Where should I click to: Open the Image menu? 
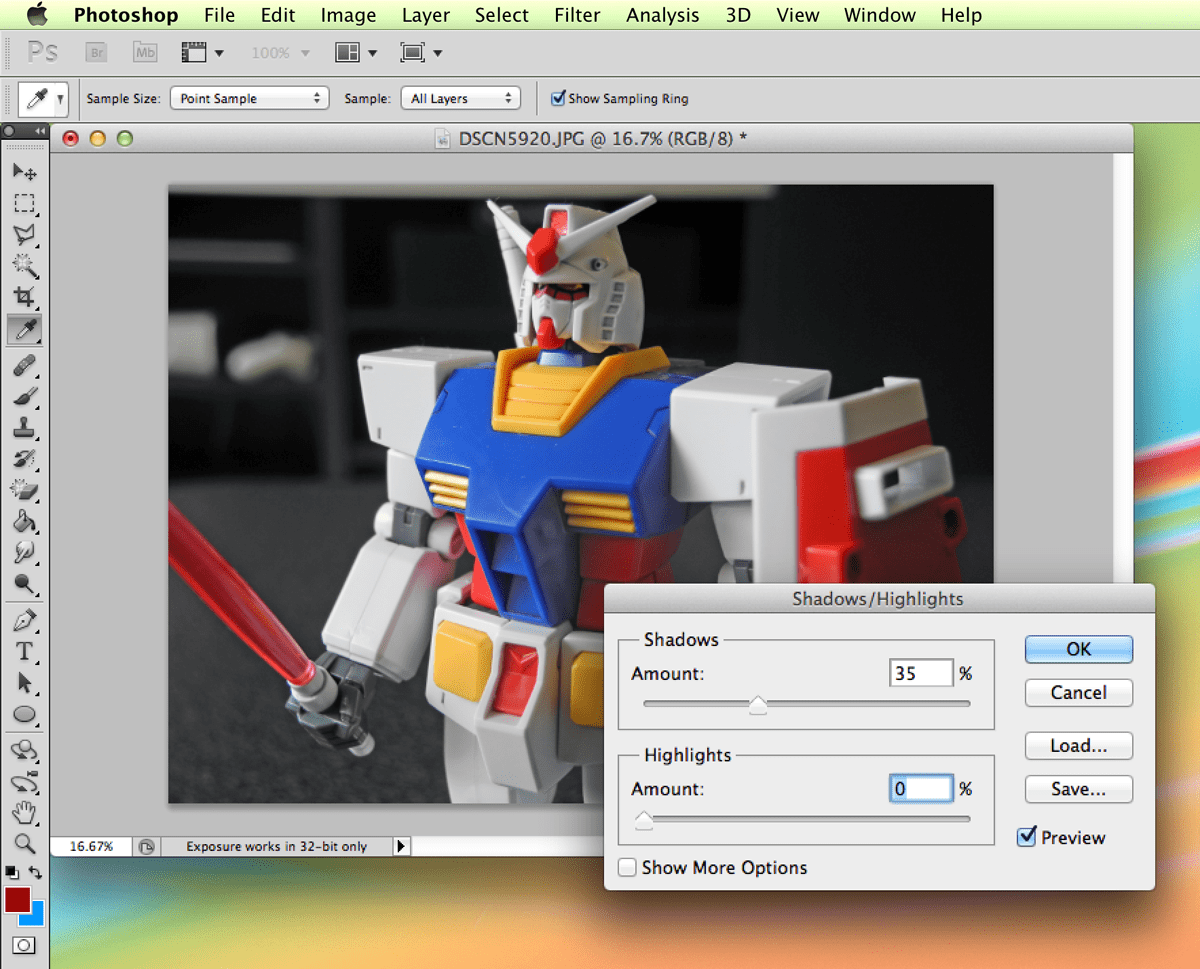tap(348, 15)
